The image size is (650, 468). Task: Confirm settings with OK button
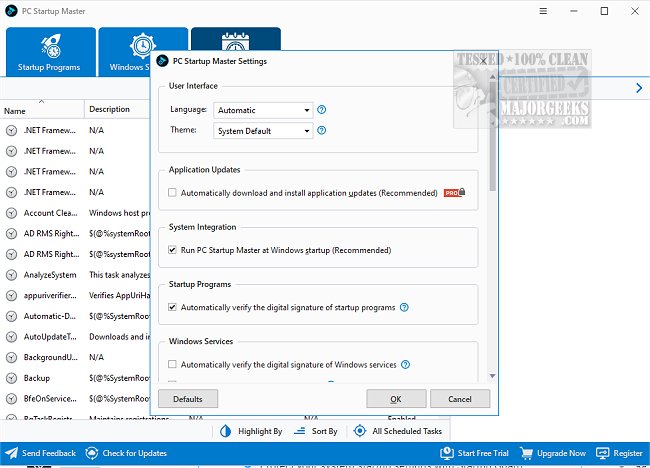(396, 399)
